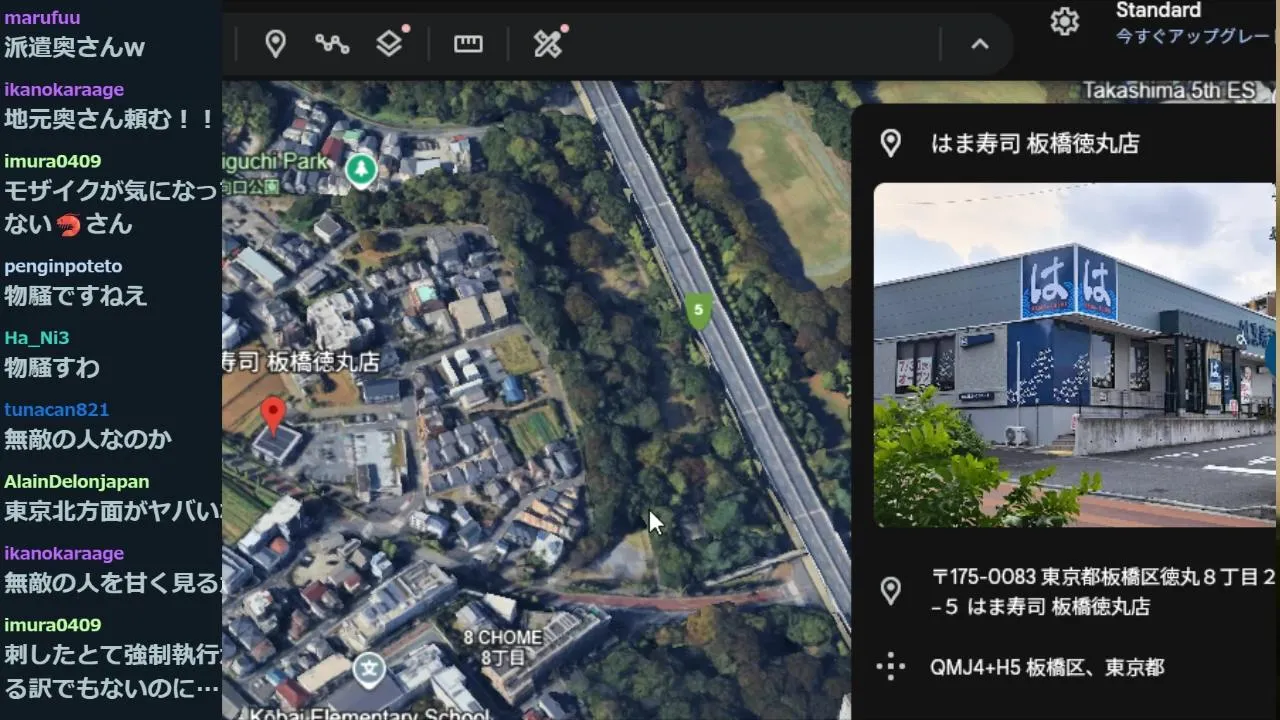Click the Mizuguchi Park green tree marker
Screen dimensions: 1280x720
pos(361,170)
